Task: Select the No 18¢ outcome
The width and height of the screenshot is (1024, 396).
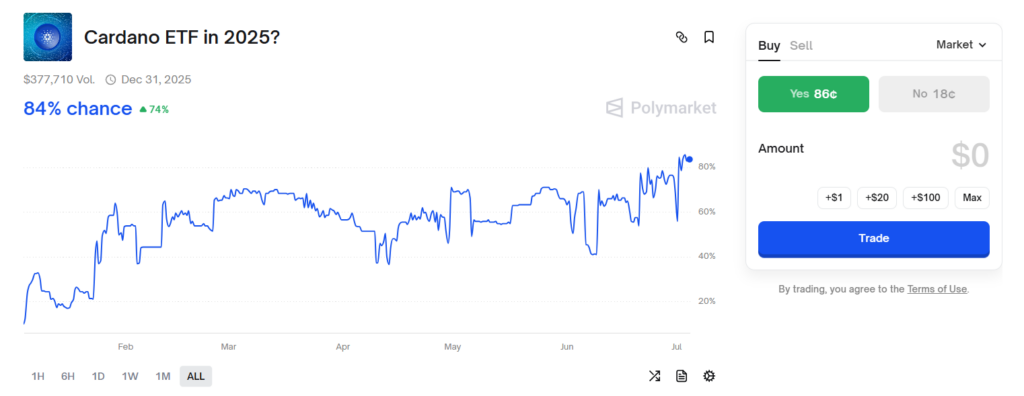Action: (x=934, y=94)
